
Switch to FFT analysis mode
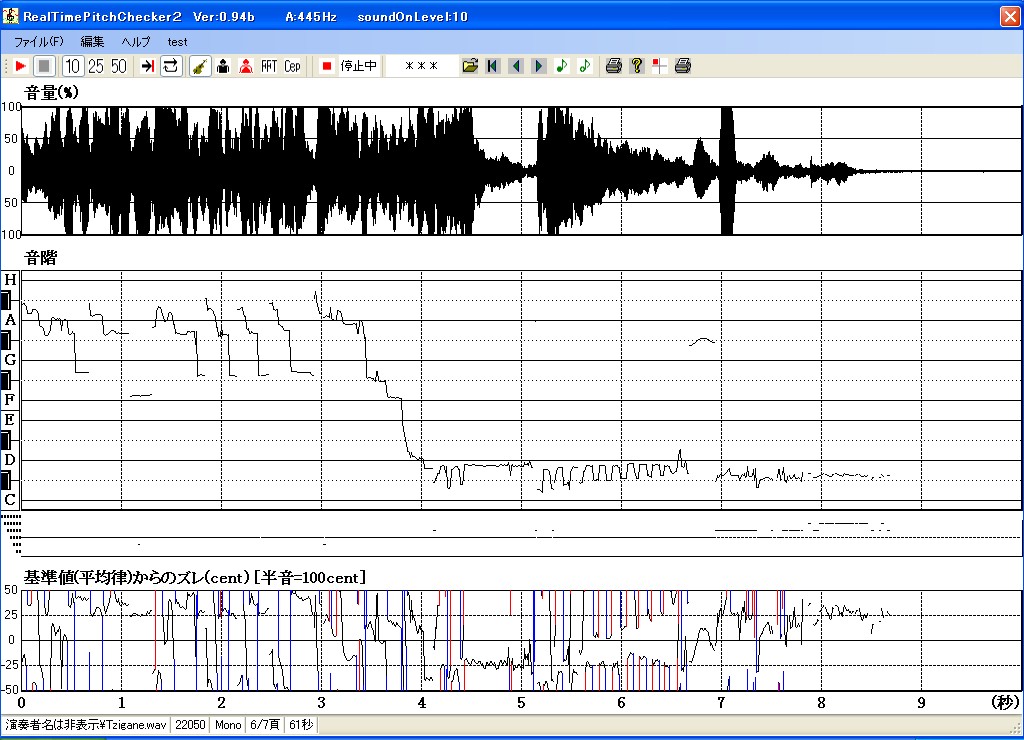coord(269,66)
